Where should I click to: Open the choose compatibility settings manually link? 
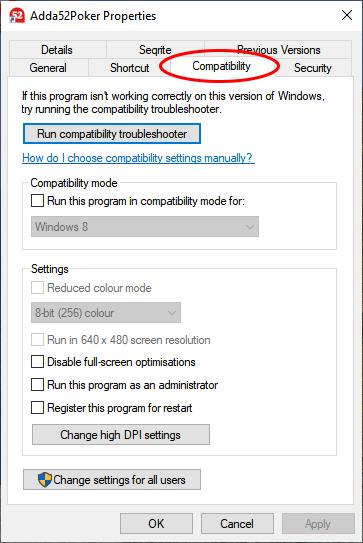pos(138,158)
